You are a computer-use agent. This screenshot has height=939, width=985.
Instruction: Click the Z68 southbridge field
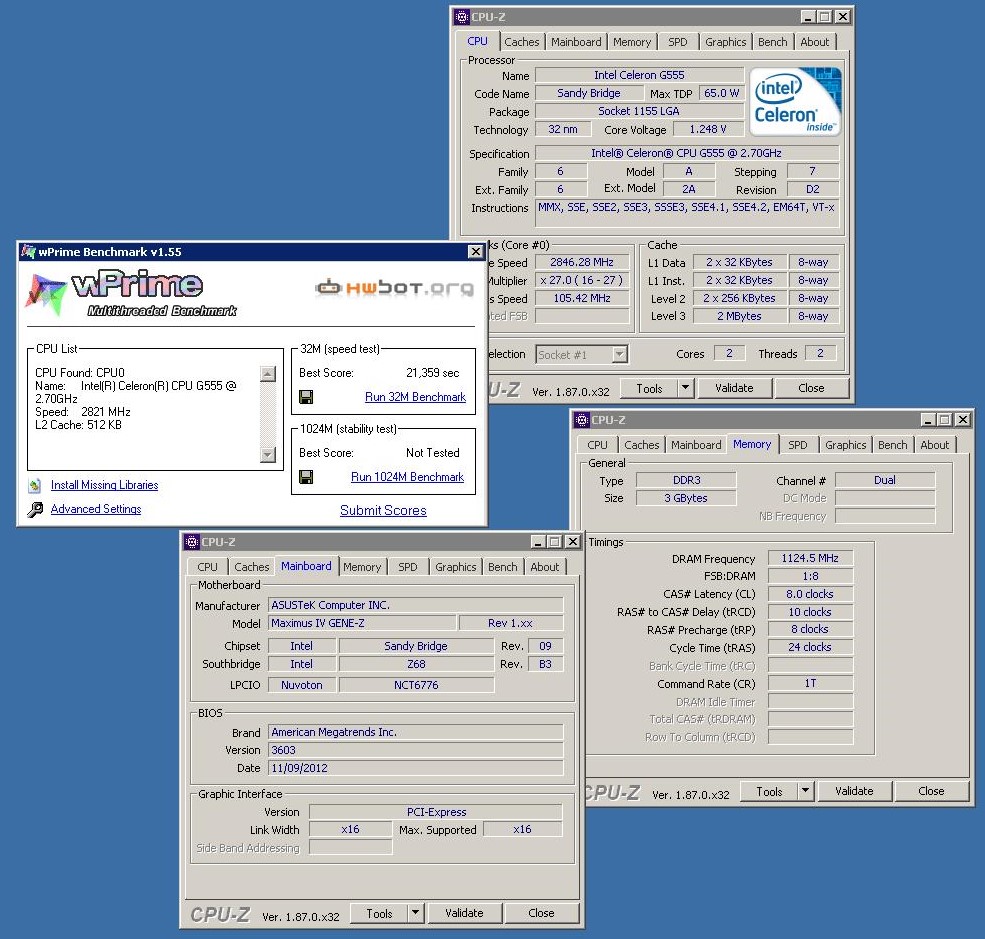416,664
